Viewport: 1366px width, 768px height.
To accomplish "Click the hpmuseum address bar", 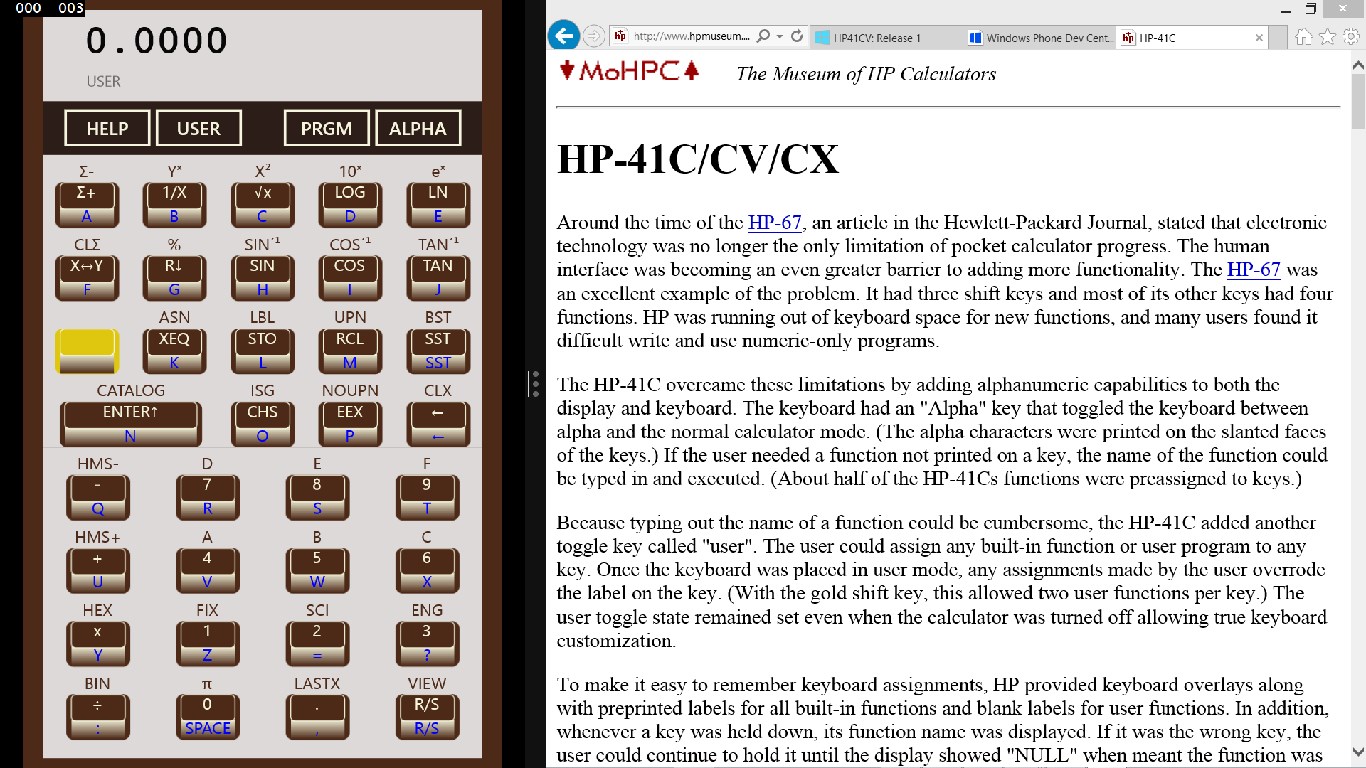I will [690, 36].
